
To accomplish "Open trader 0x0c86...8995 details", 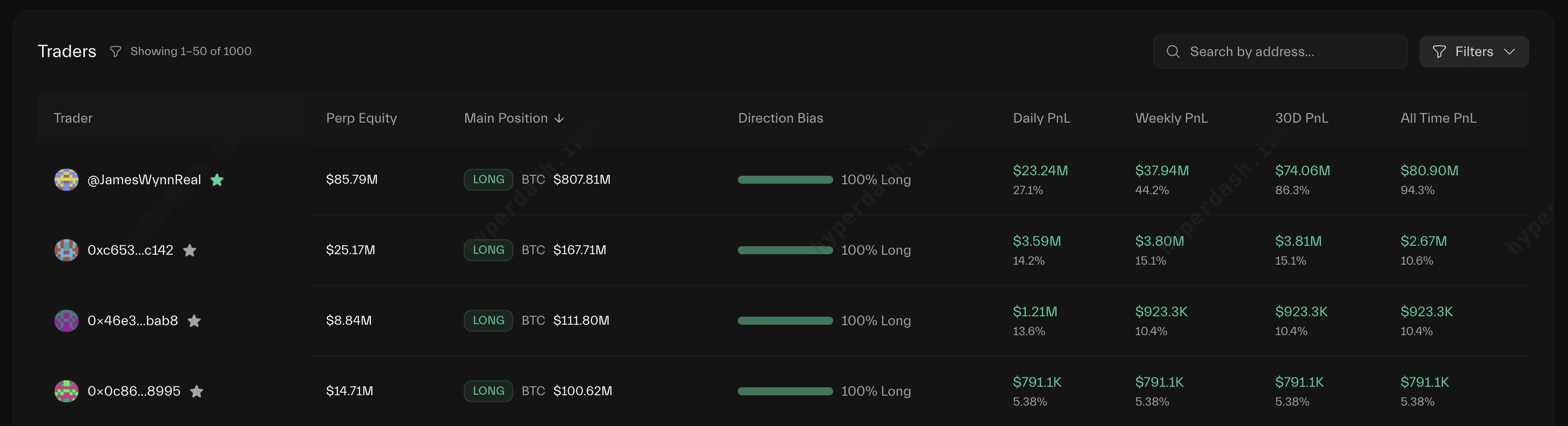I will [134, 391].
